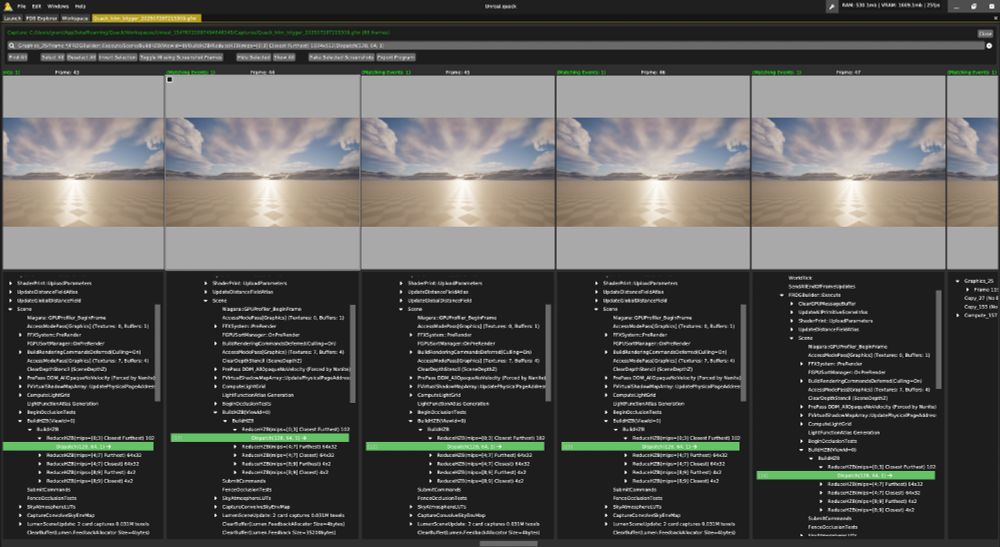Open the Frame 45 sky screenshot thumbnail
1000x547 pixels.
(x=458, y=172)
